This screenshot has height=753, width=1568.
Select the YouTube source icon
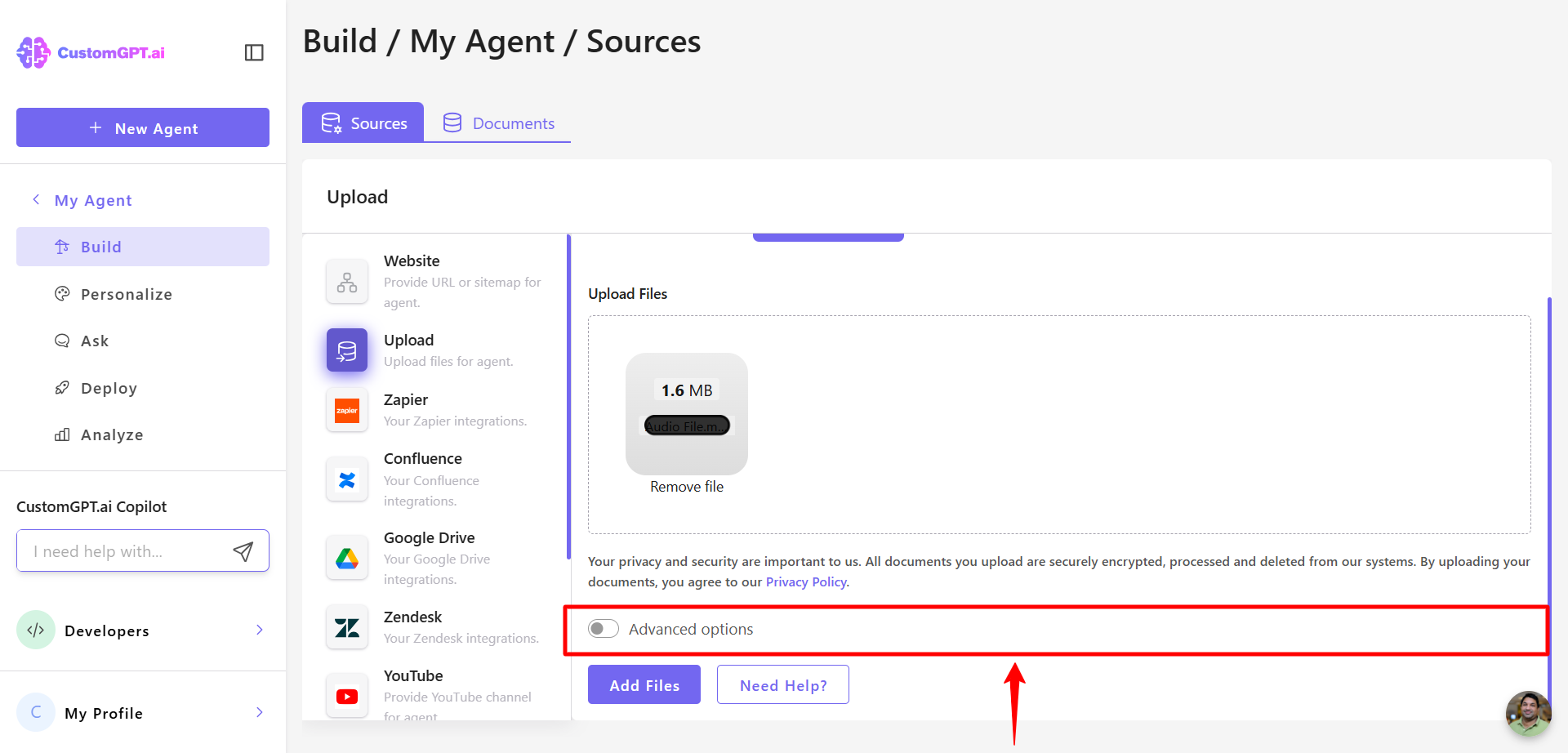click(x=347, y=697)
